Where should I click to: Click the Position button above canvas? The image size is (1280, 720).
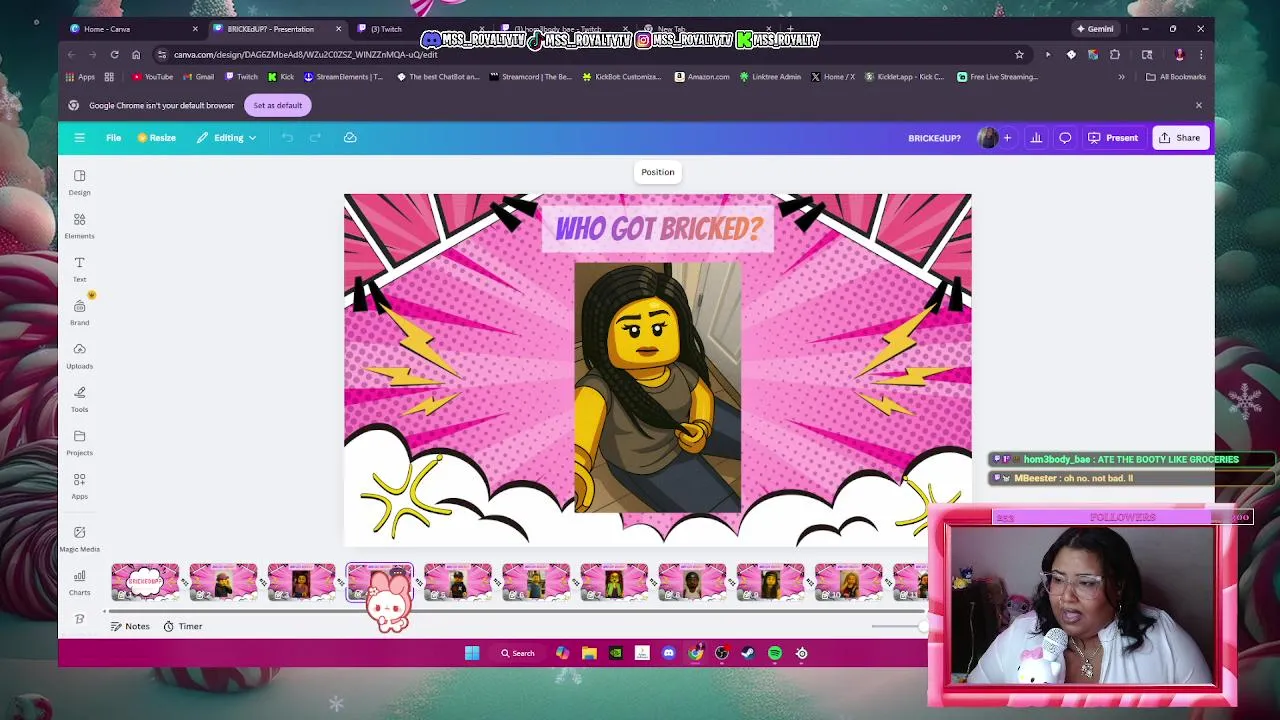(658, 172)
